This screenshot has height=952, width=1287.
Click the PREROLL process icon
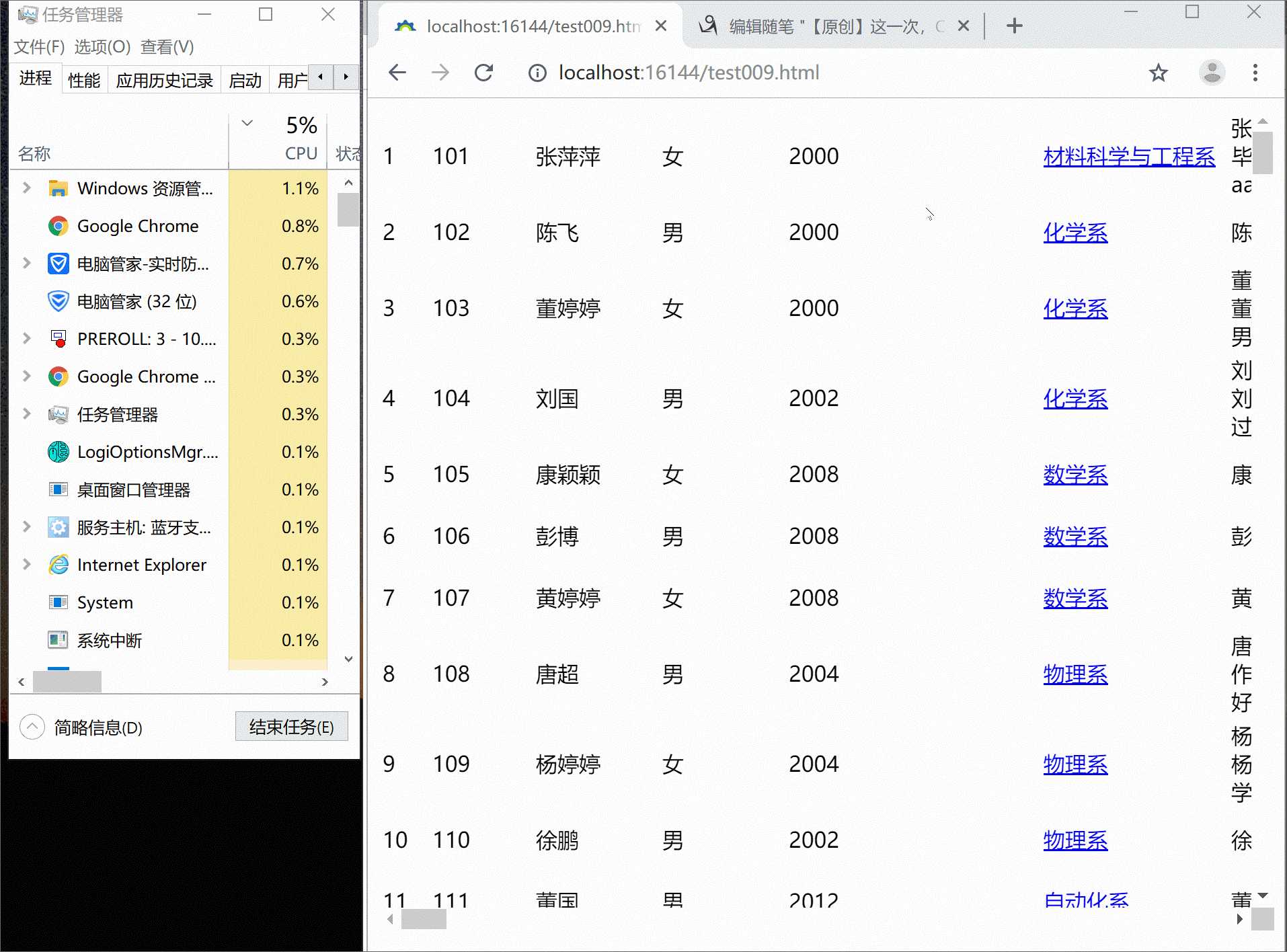(58, 340)
